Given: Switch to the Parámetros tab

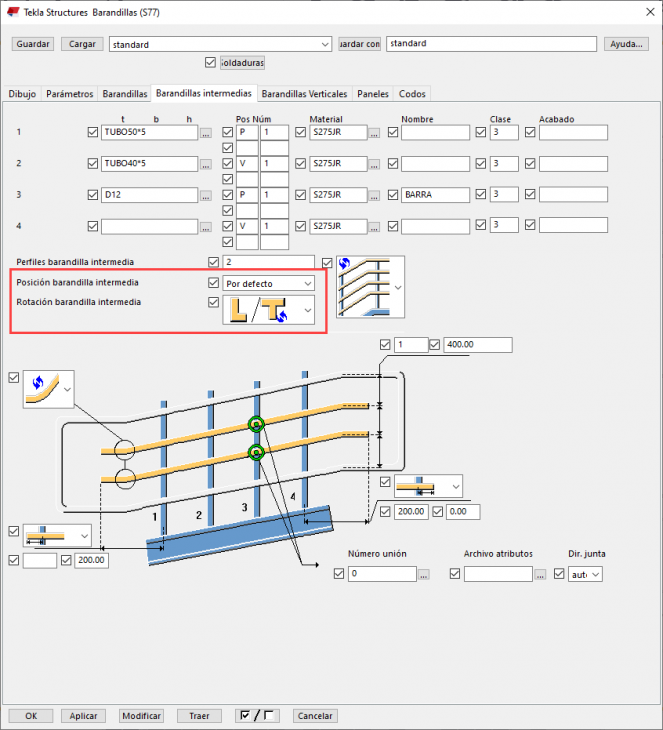Looking at the screenshot, I should [70, 94].
